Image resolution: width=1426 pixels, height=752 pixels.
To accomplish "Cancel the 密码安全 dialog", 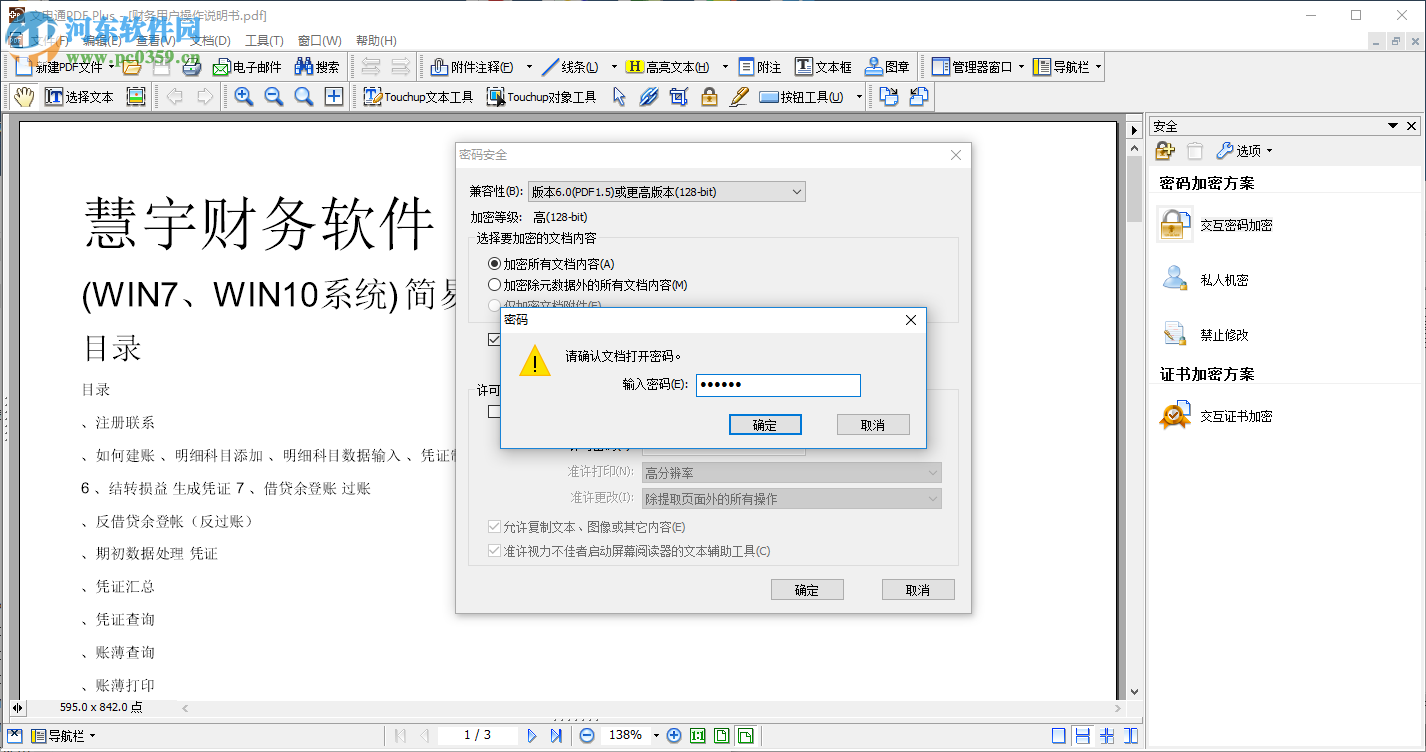I will [917, 589].
